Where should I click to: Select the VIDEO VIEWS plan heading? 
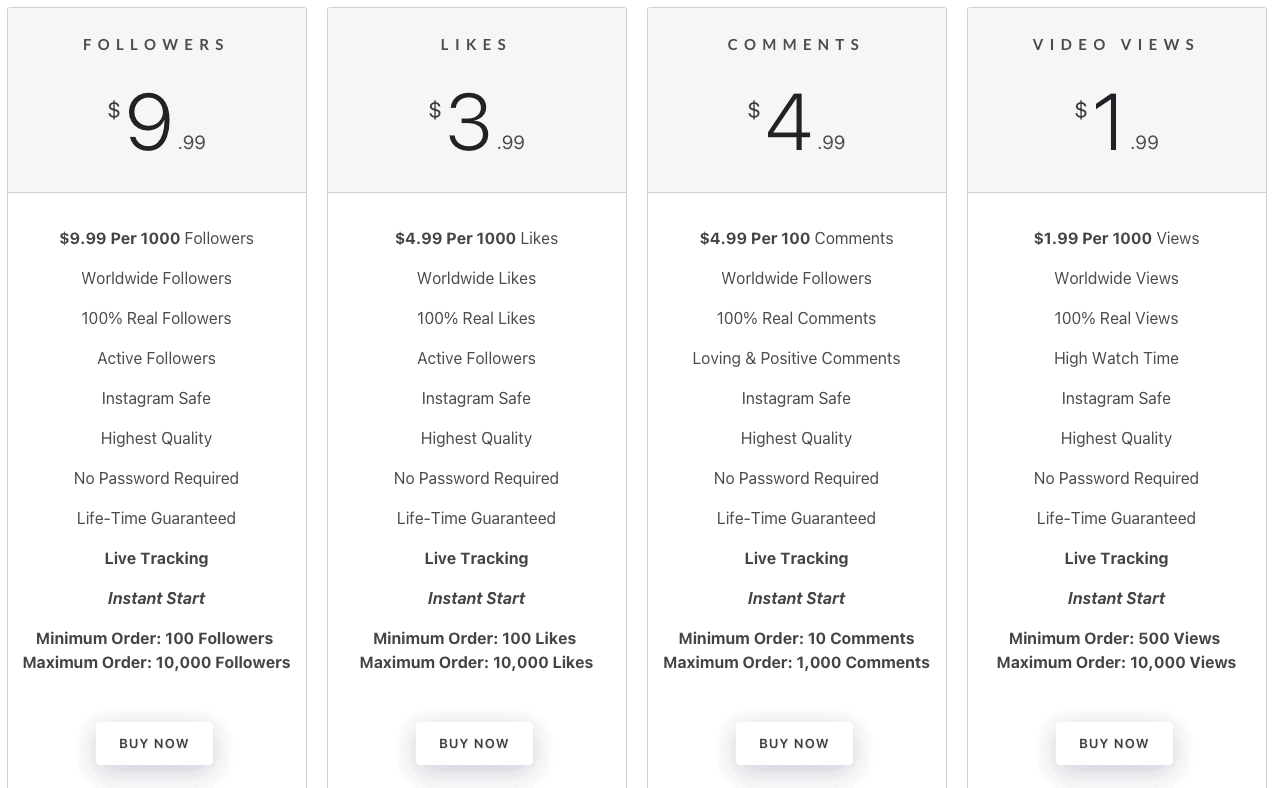pos(1116,45)
